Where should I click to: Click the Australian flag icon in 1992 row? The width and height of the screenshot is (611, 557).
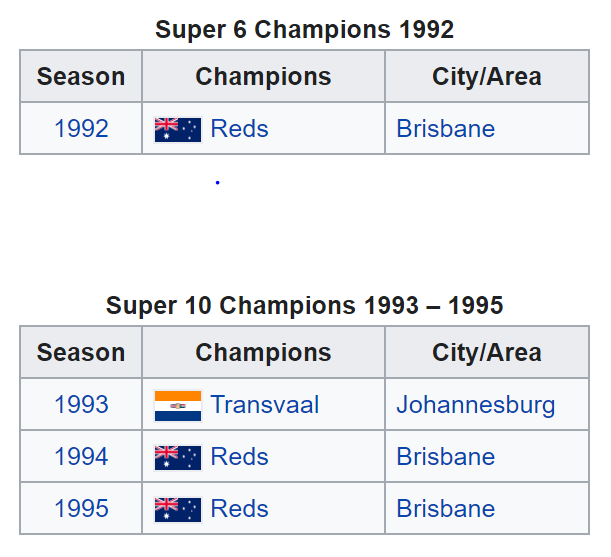click(x=178, y=130)
